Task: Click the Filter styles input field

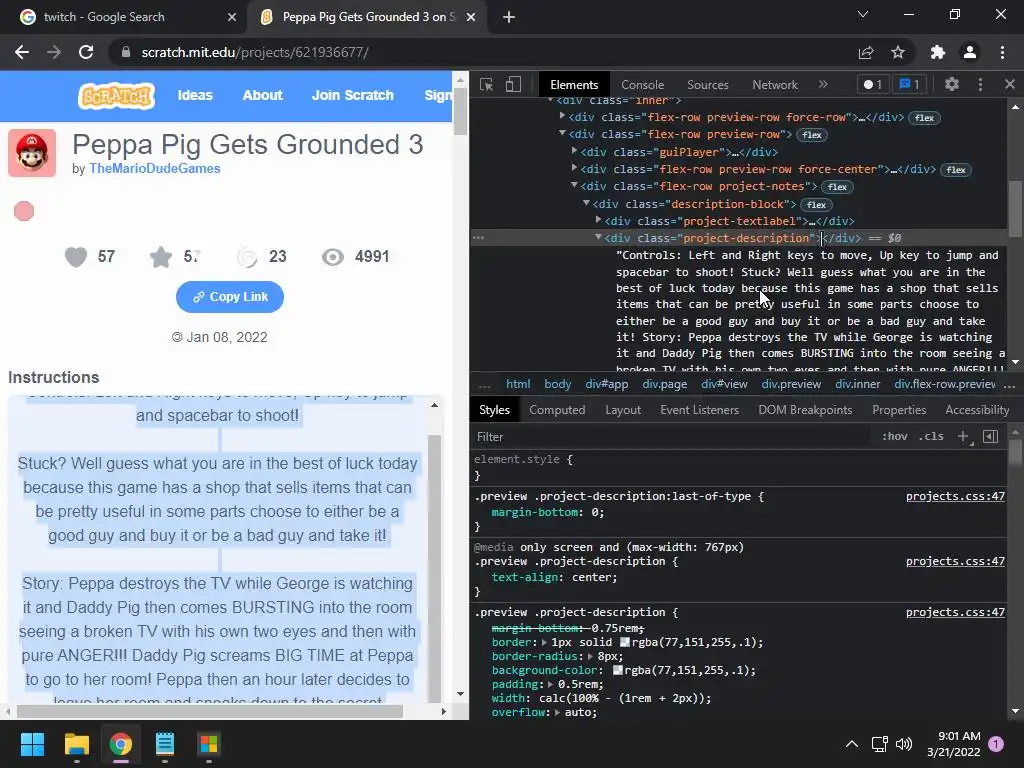Action: [x=673, y=436]
